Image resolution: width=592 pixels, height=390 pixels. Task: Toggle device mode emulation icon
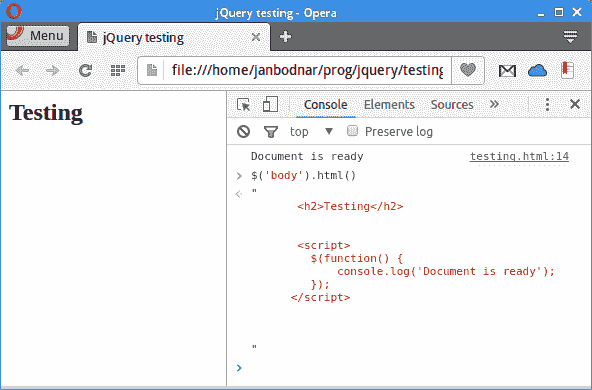click(x=270, y=105)
